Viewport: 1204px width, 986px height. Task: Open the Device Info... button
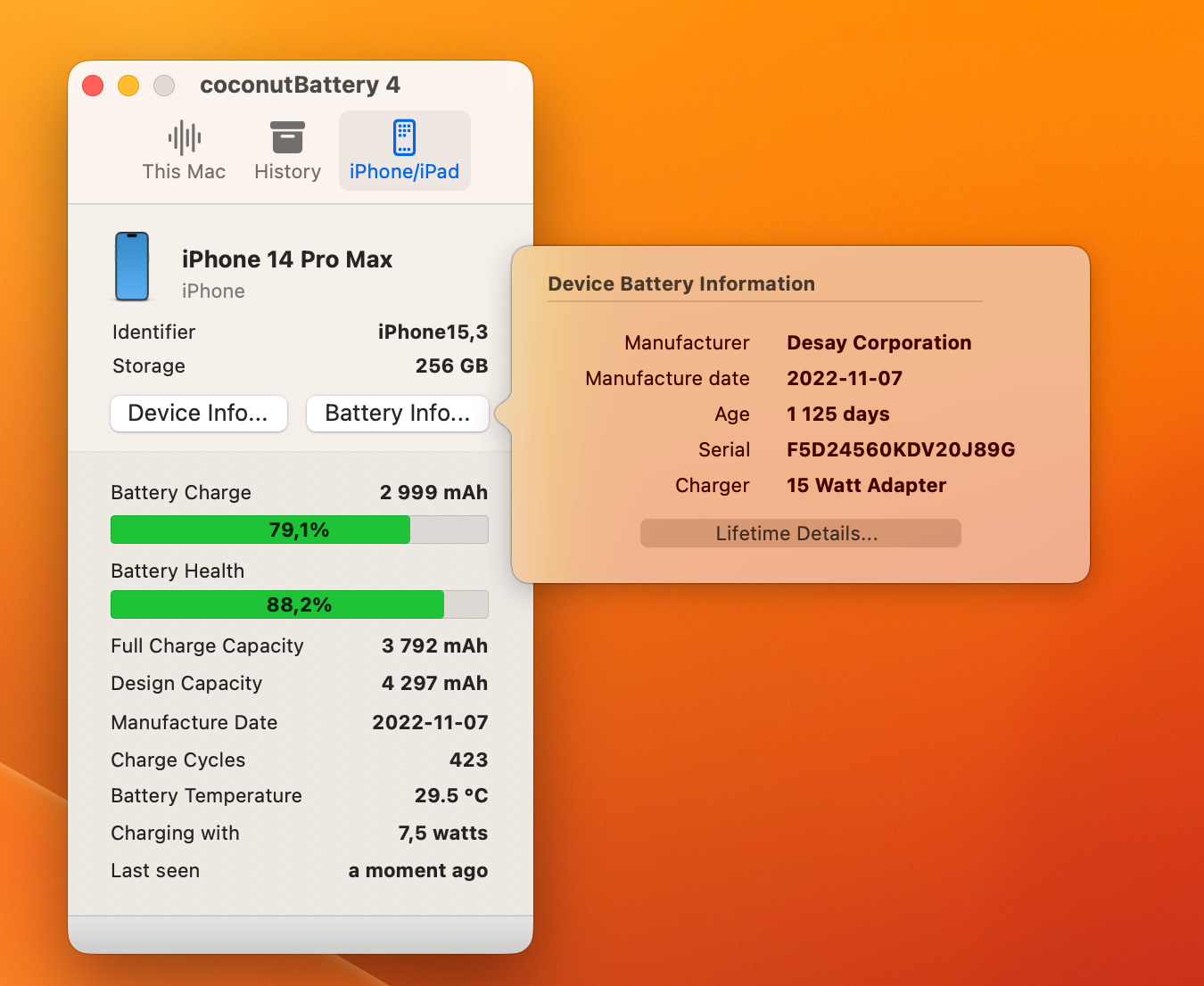(199, 414)
